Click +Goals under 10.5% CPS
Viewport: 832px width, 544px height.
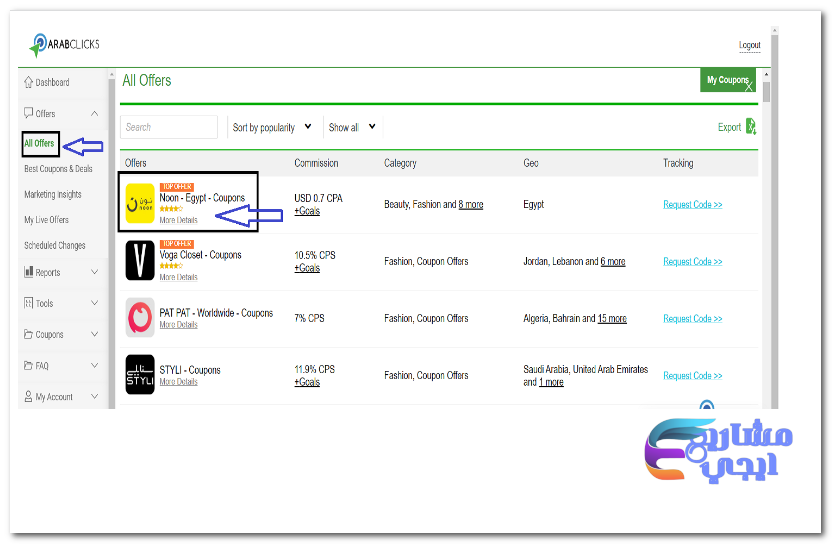307,268
